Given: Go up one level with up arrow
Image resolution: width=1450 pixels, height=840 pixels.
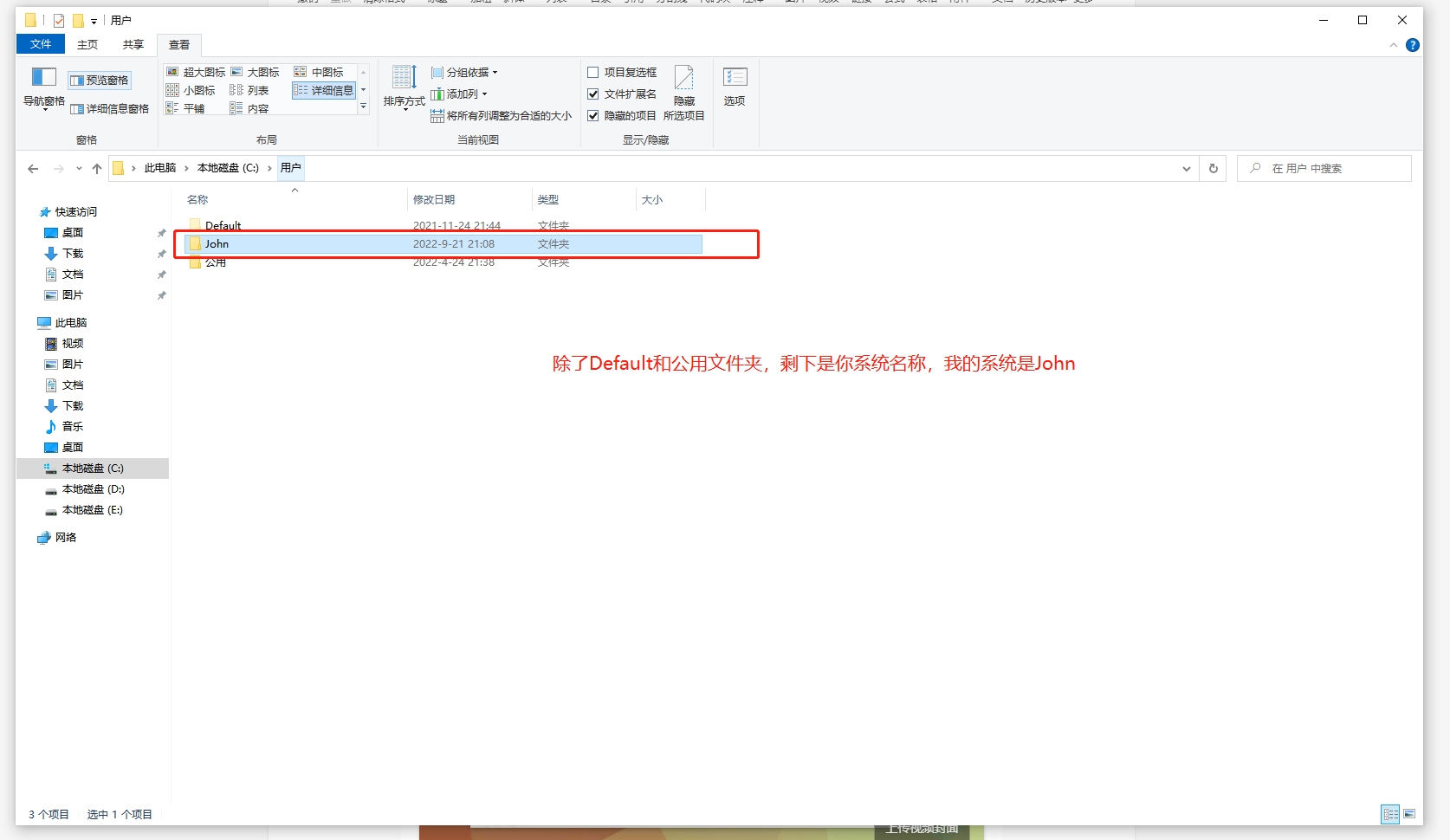Looking at the screenshot, I should point(97,169).
